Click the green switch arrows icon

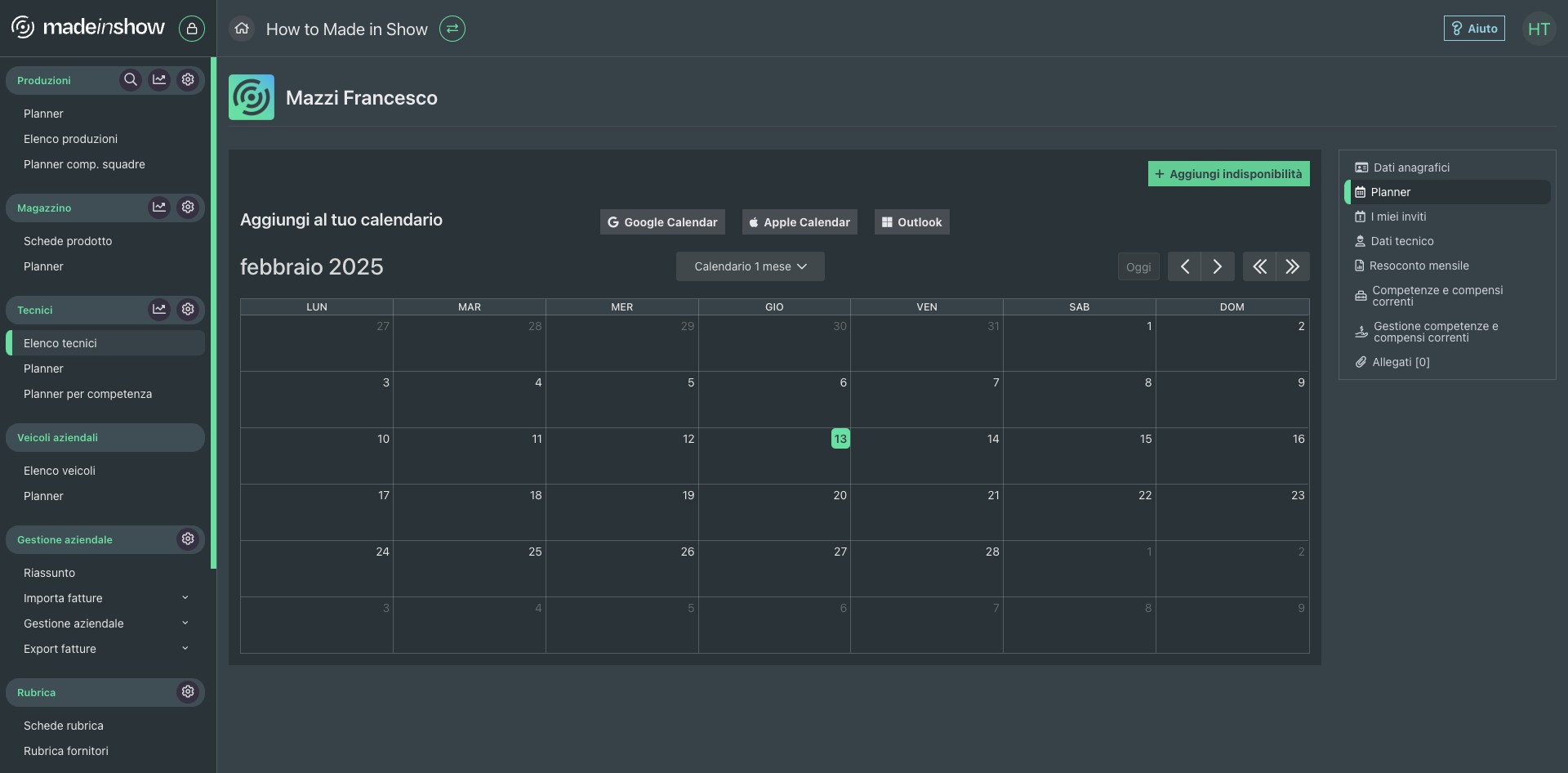[x=452, y=29]
